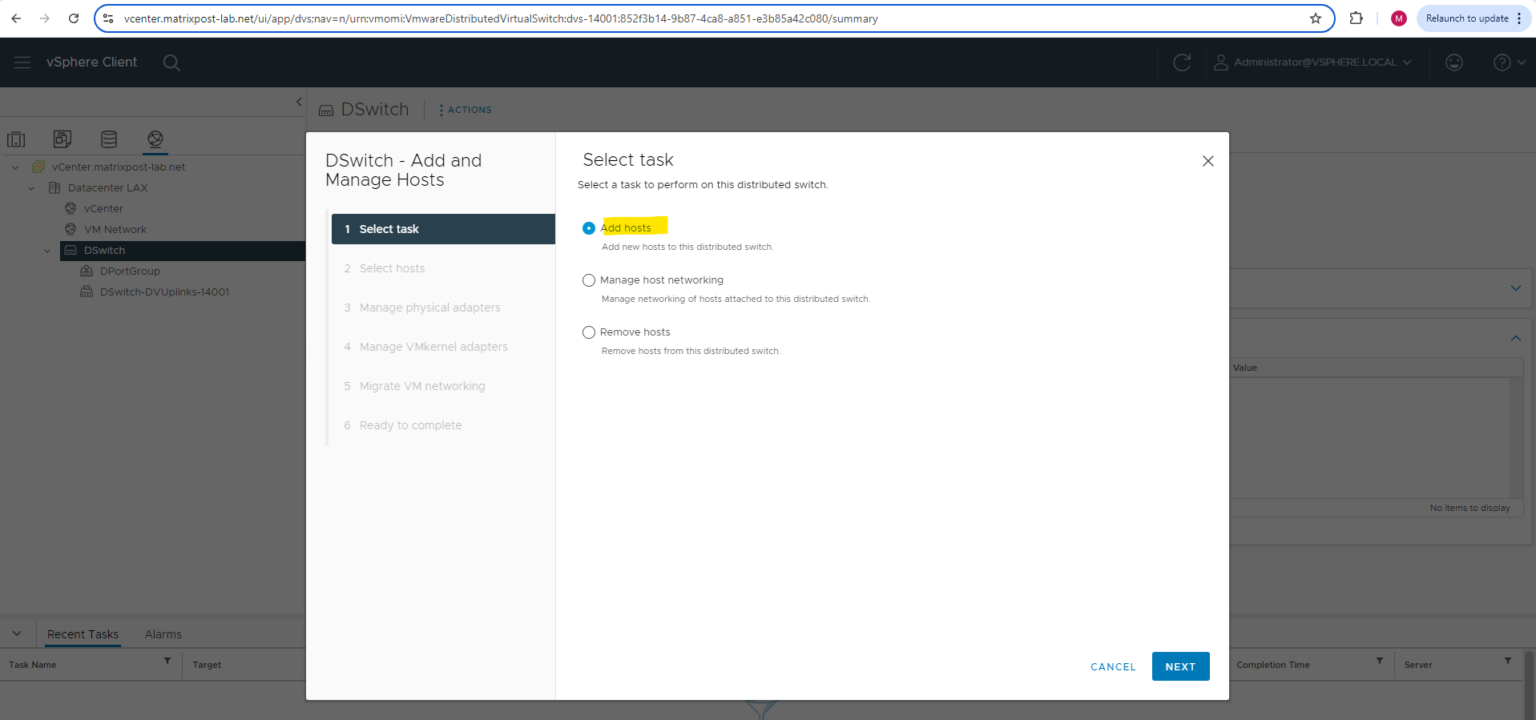Open the hamburger navigation menu

(22, 62)
